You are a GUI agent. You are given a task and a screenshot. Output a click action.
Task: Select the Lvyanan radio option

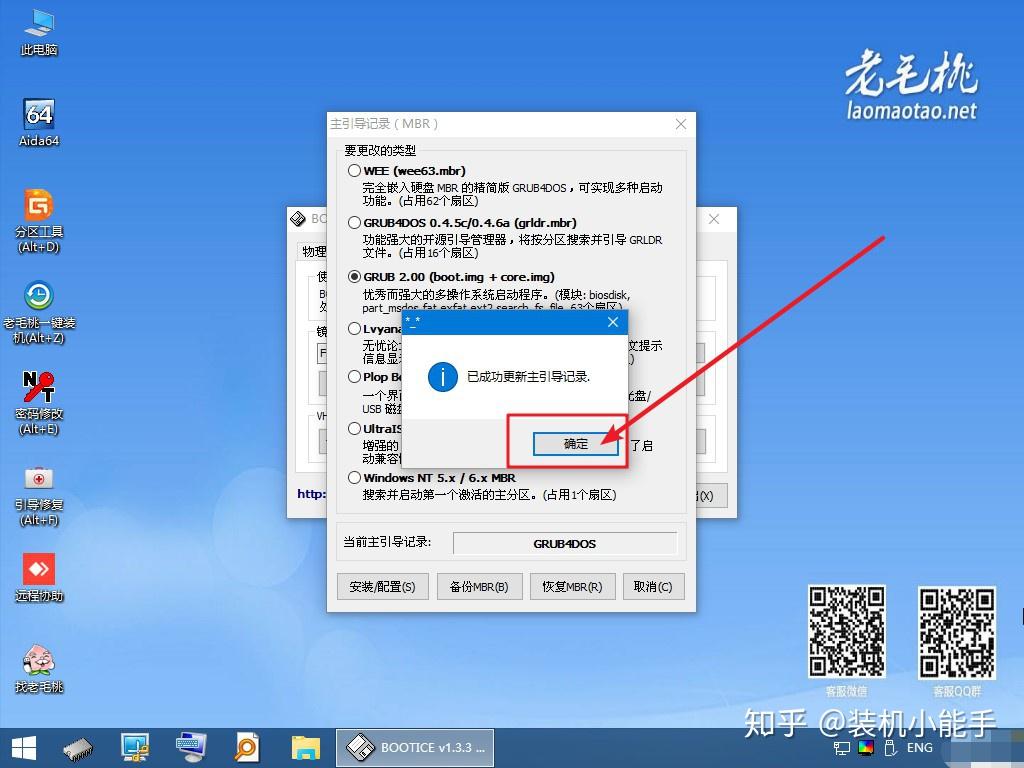pyautogui.click(x=355, y=328)
